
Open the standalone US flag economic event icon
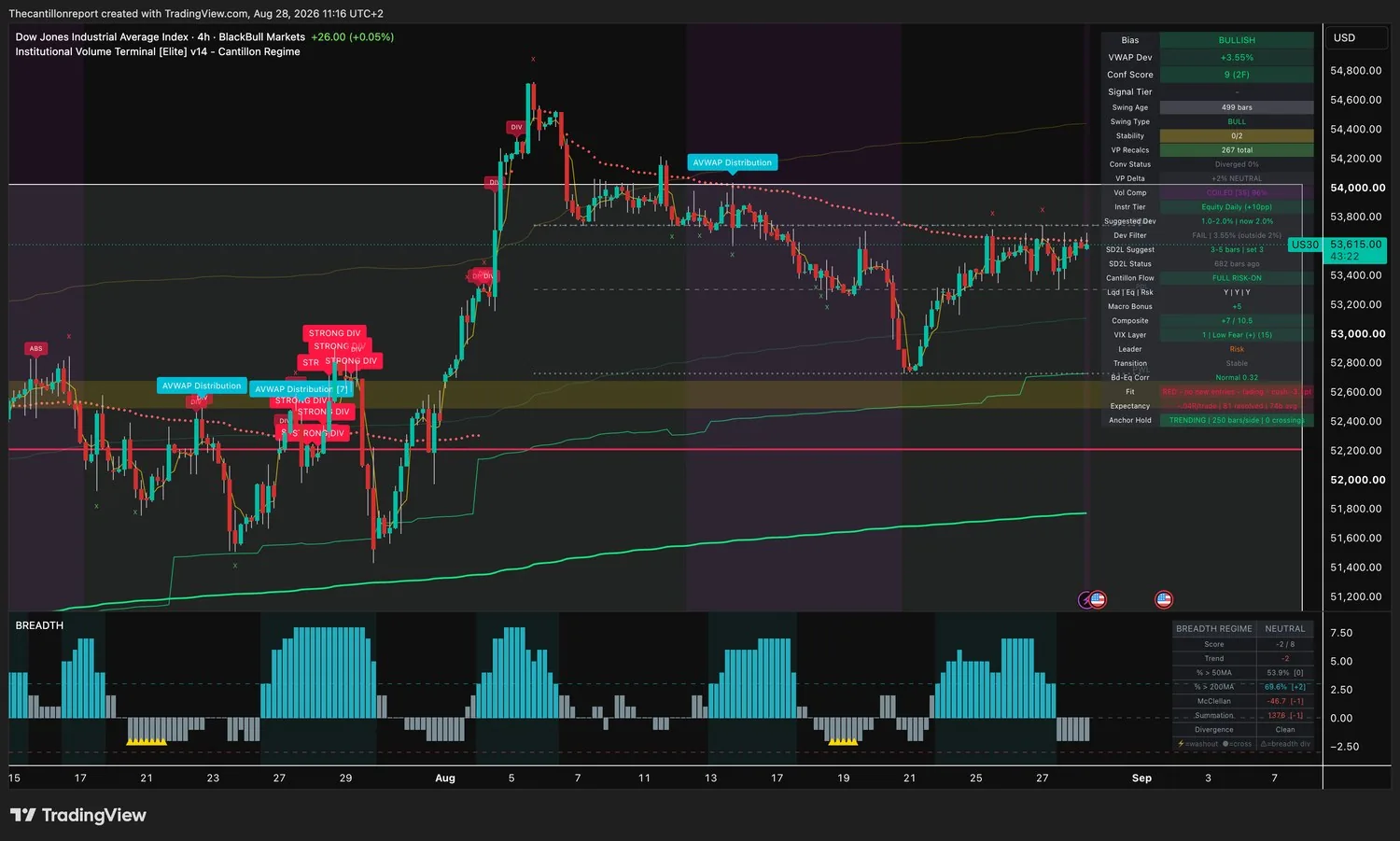1164,600
